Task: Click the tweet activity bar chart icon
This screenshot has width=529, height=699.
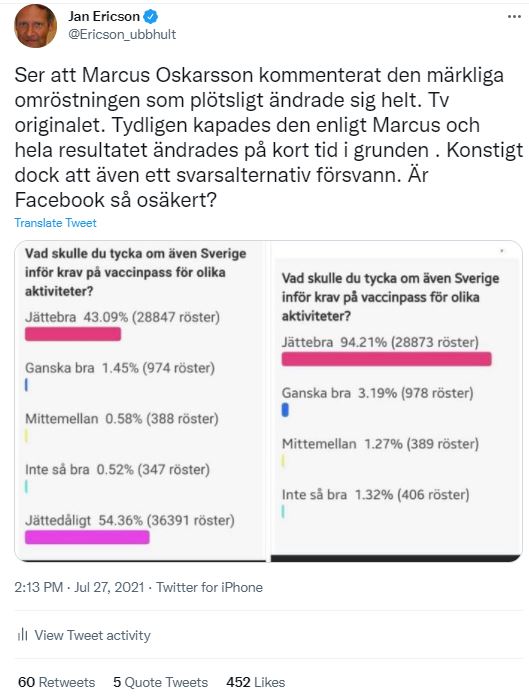Action: pyautogui.click(x=22, y=634)
